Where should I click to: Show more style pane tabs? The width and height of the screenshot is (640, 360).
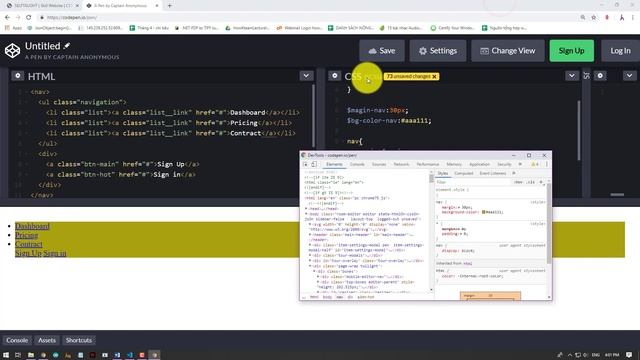514,173
